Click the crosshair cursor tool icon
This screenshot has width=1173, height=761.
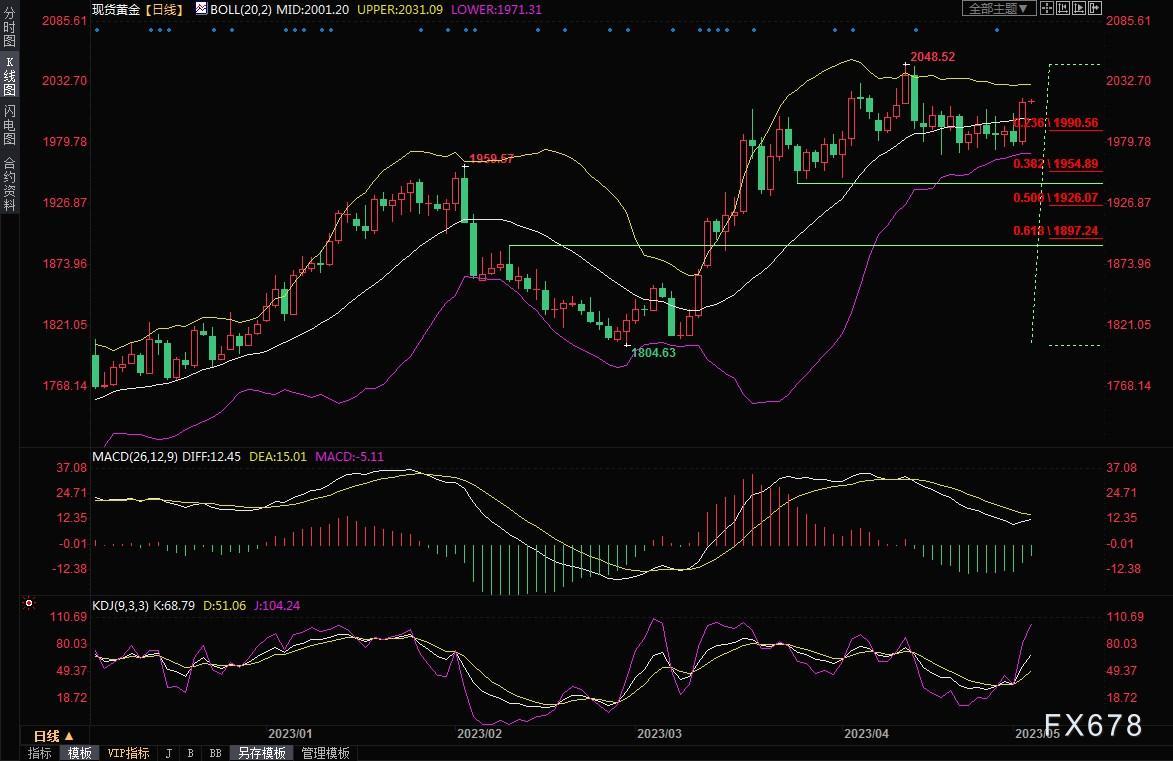(x=1047, y=8)
